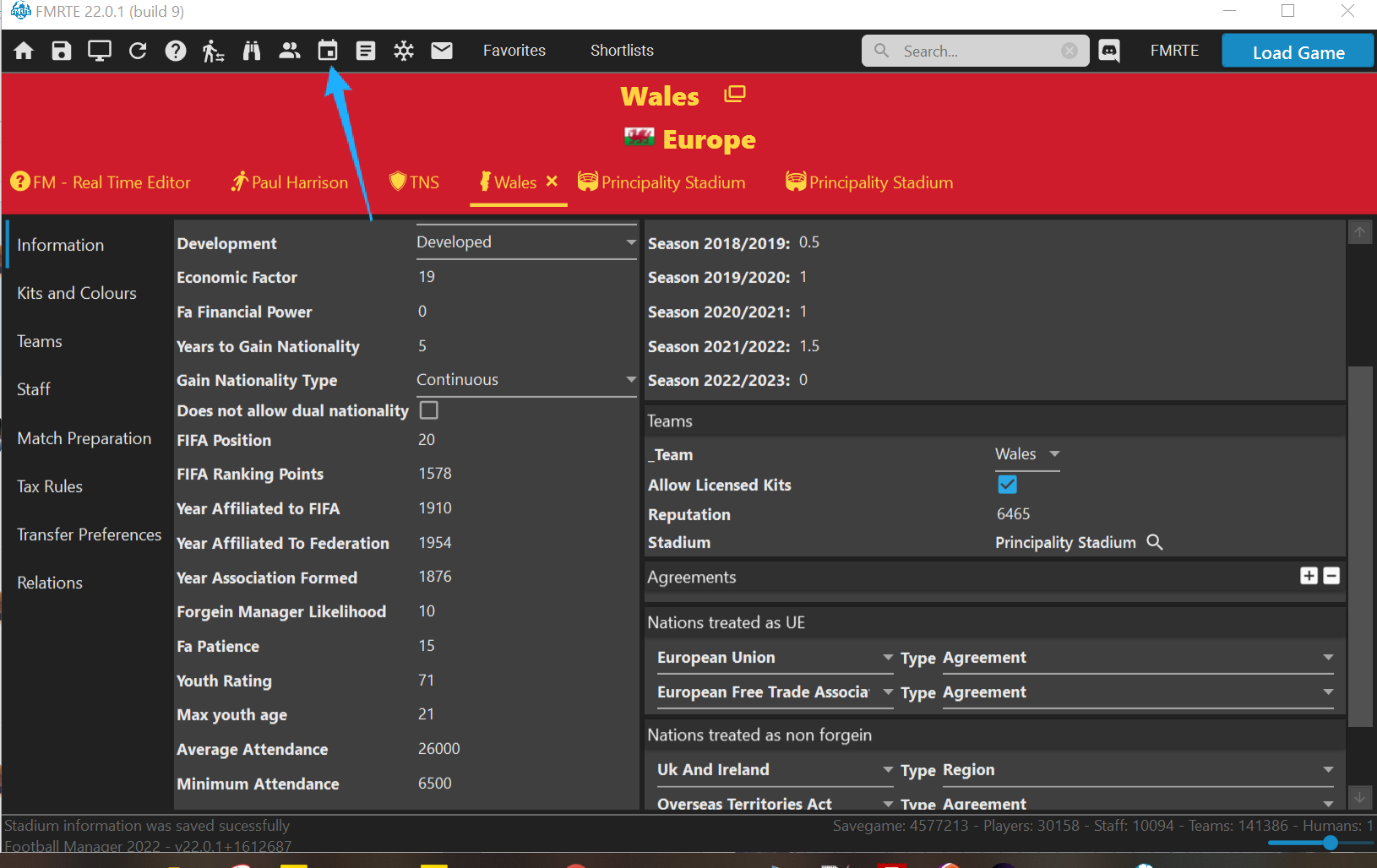This screenshot has height=868, width=1377.
Task: Open the envelope mail icon
Action: 442,51
